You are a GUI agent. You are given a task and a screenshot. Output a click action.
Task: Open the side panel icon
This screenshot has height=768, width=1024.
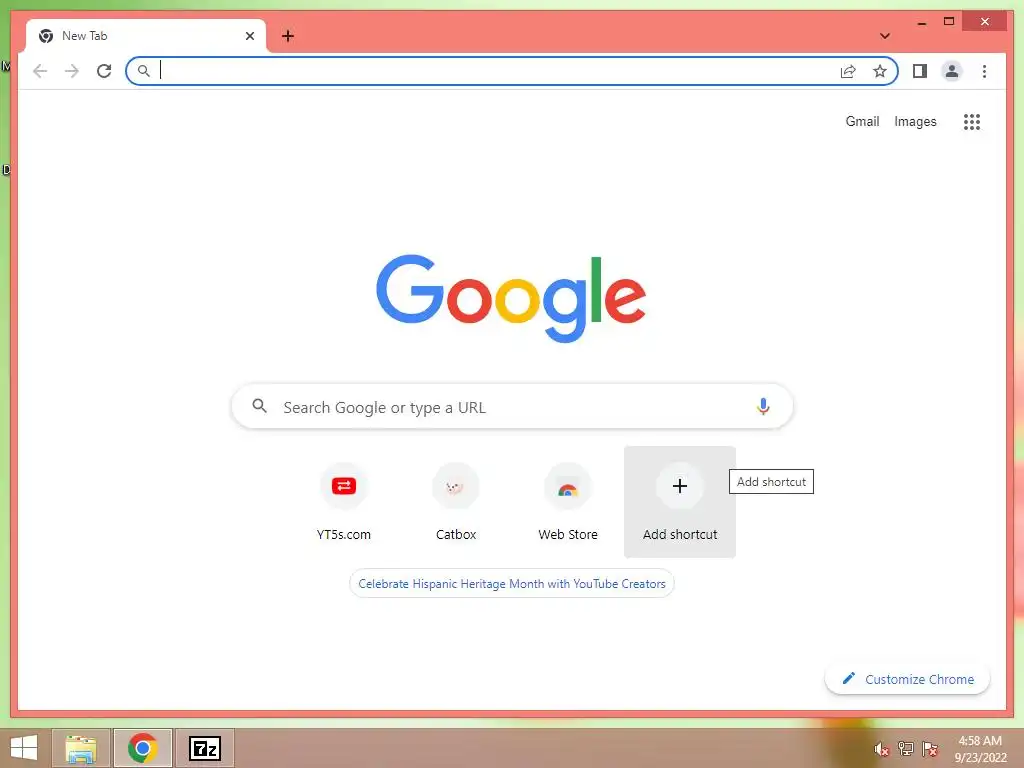(x=920, y=71)
